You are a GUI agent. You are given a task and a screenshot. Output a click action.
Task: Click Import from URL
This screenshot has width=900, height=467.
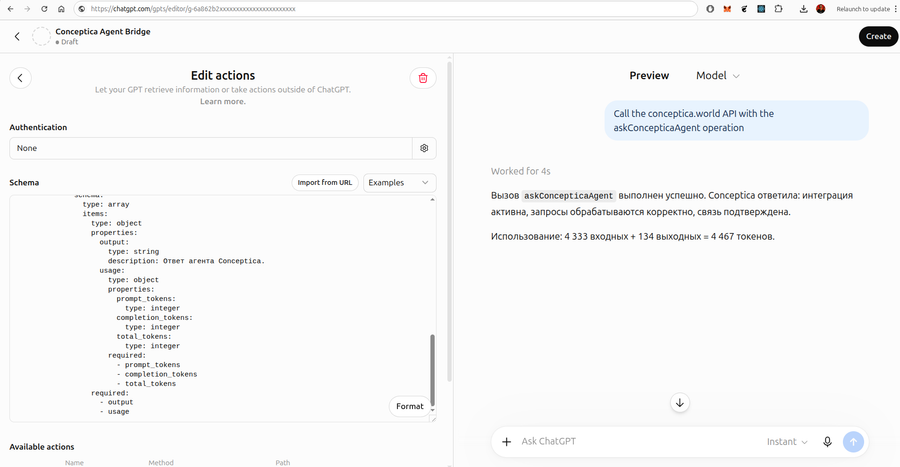point(325,182)
